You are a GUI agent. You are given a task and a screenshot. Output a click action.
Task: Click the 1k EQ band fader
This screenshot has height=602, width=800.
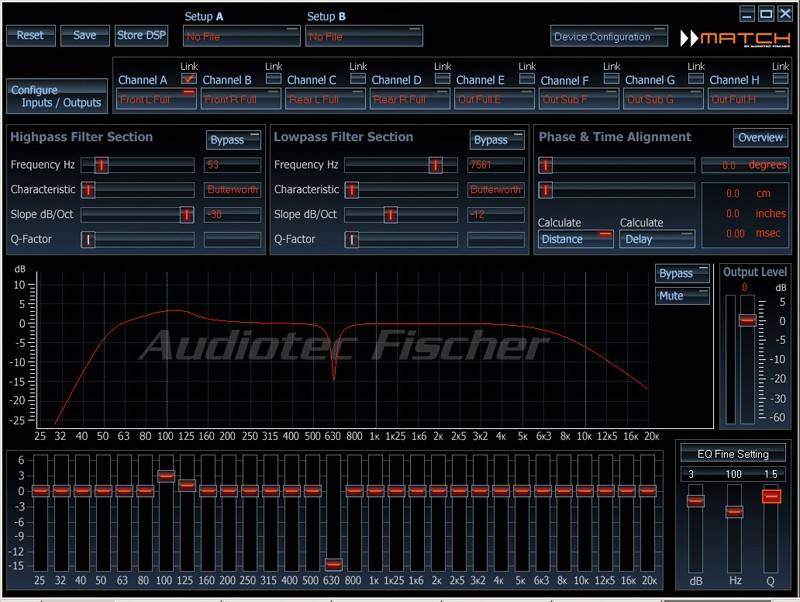[376, 491]
